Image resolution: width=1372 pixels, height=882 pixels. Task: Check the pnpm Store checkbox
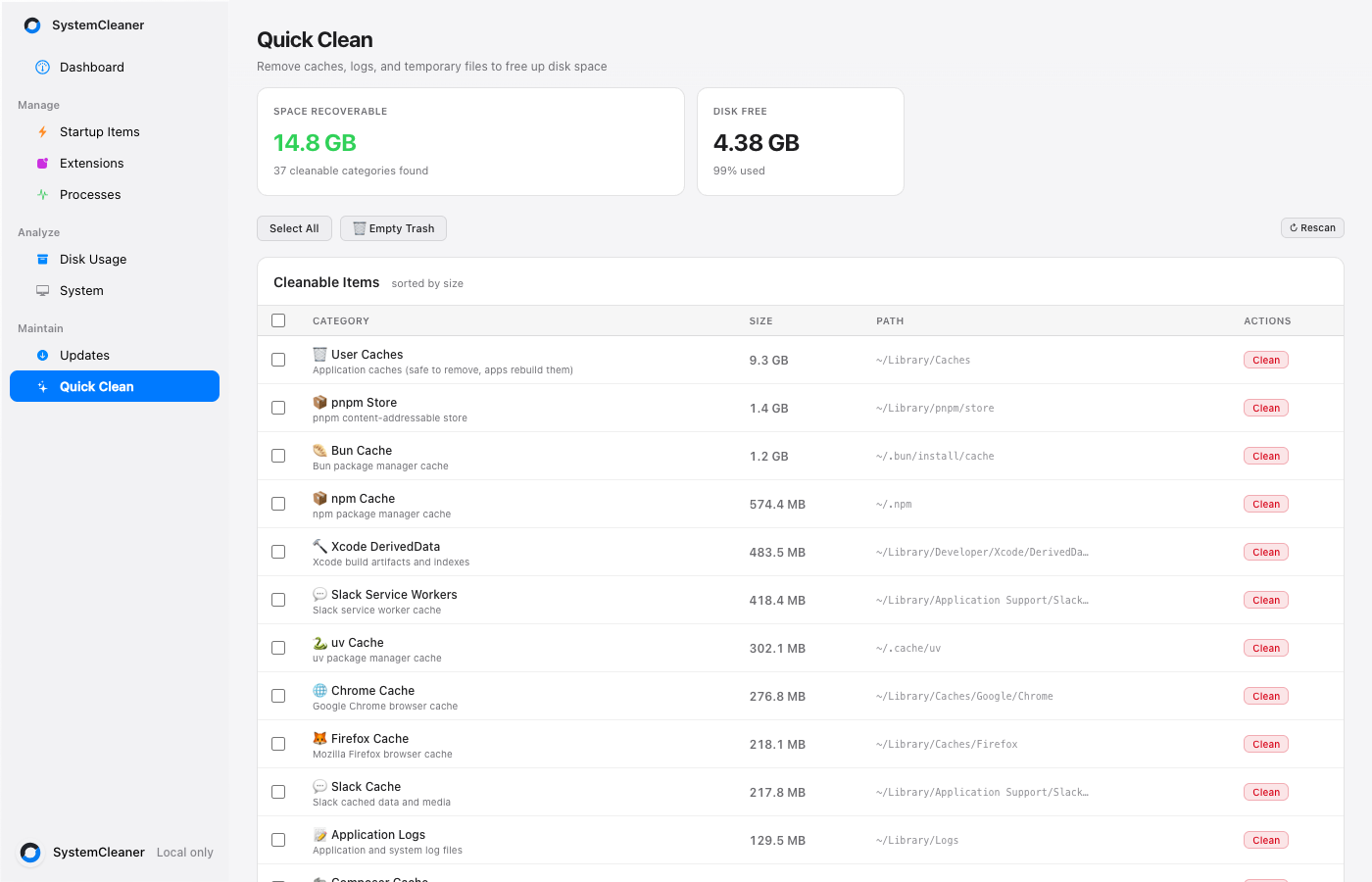(x=278, y=408)
